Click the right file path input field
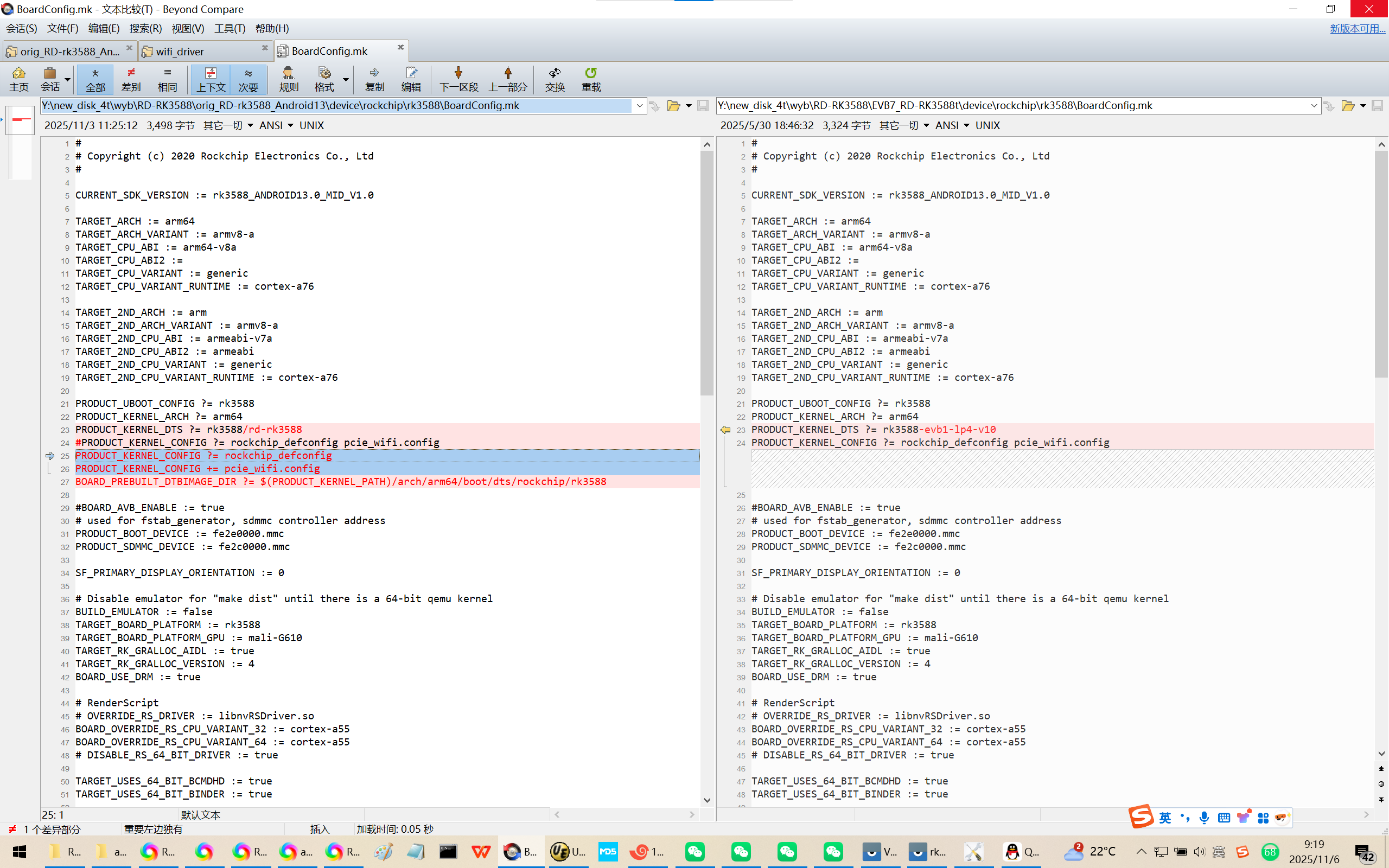 [x=1010, y=106]
